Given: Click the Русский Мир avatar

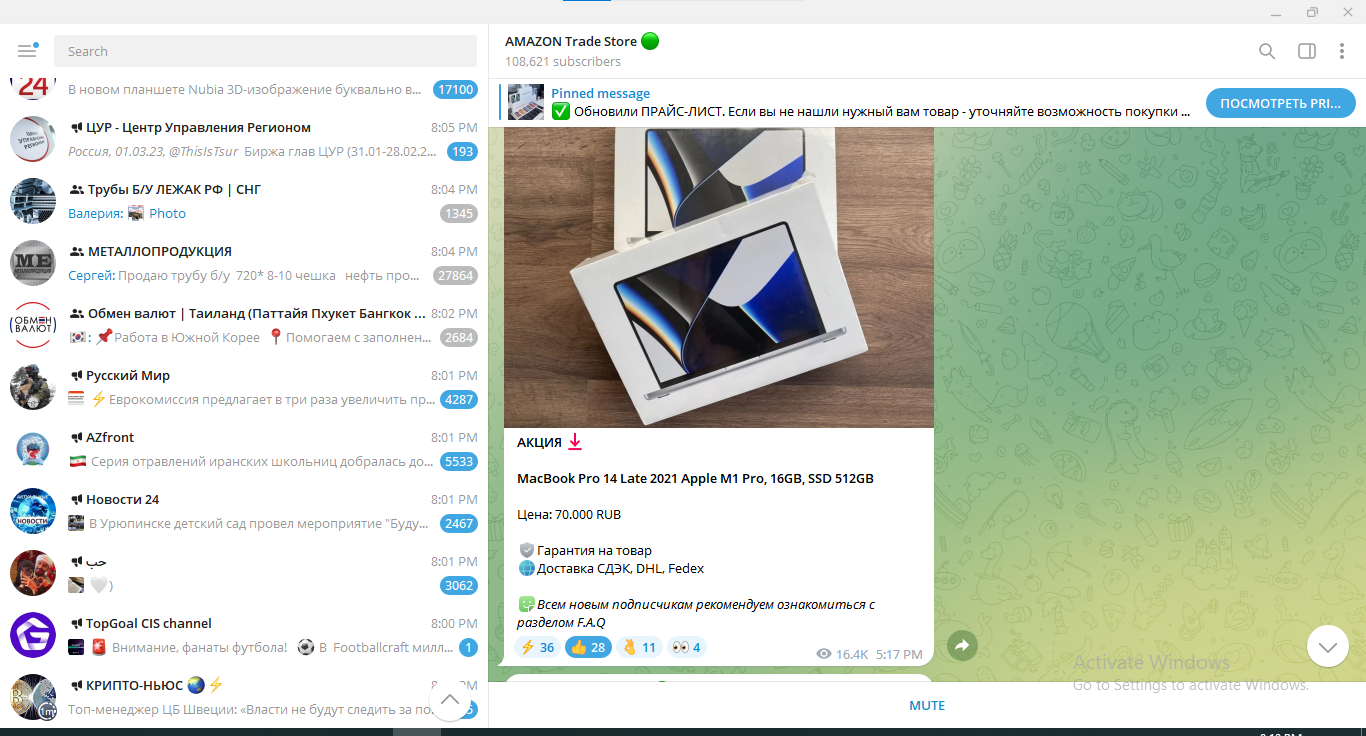Looking at the screenshot, I should [33, 387].
